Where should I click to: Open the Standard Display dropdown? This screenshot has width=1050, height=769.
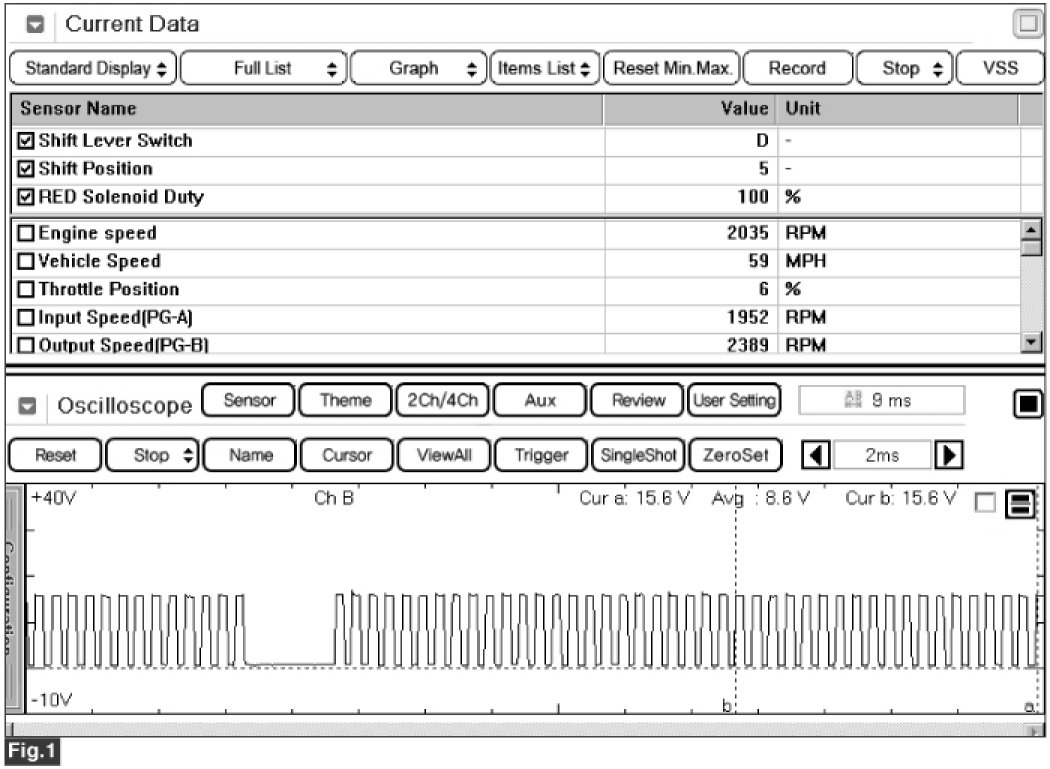(93, 69)
